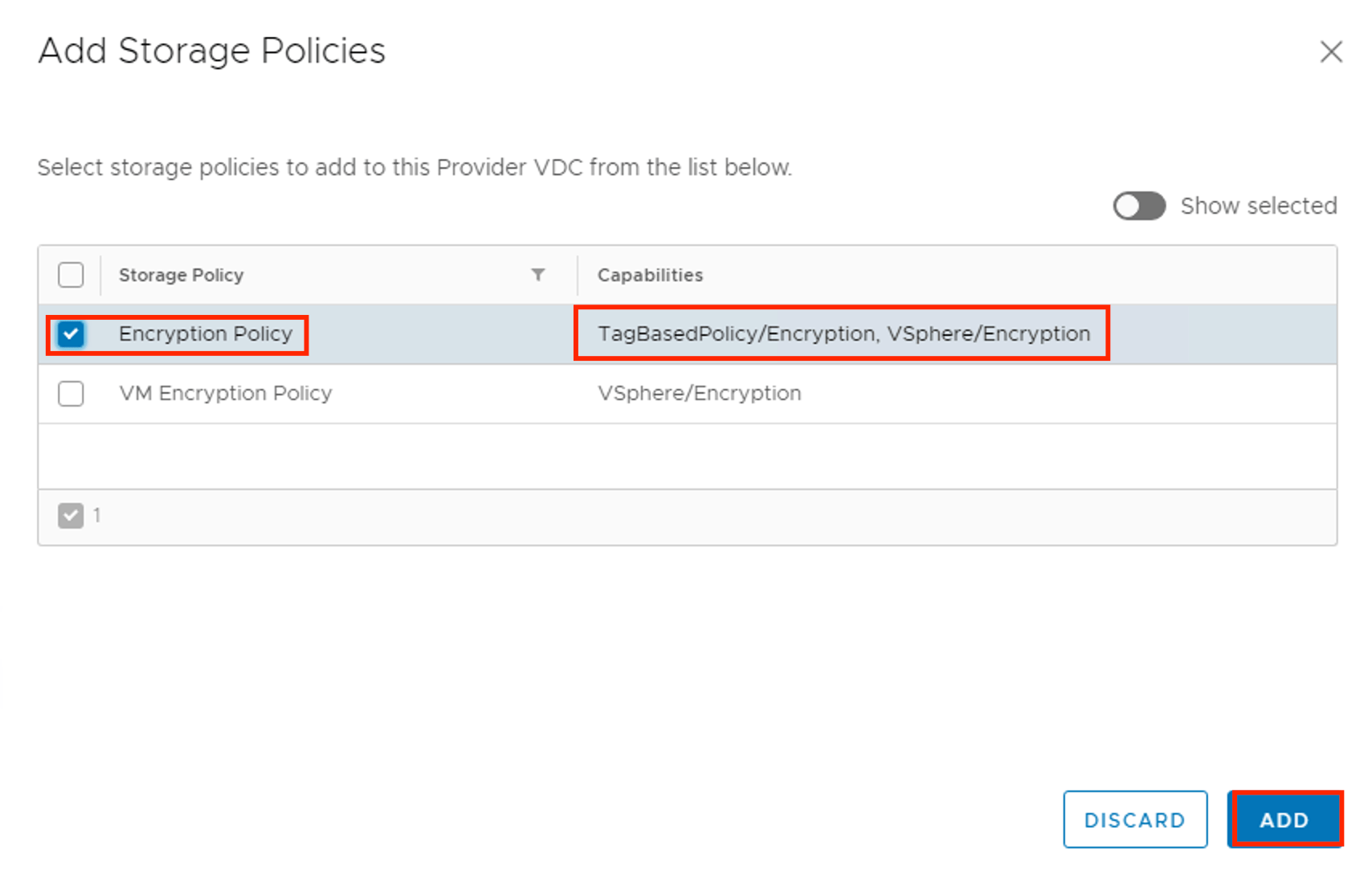Open the Storage Policy column filter
Screen dimensions: 1372x871
[538, 275]
